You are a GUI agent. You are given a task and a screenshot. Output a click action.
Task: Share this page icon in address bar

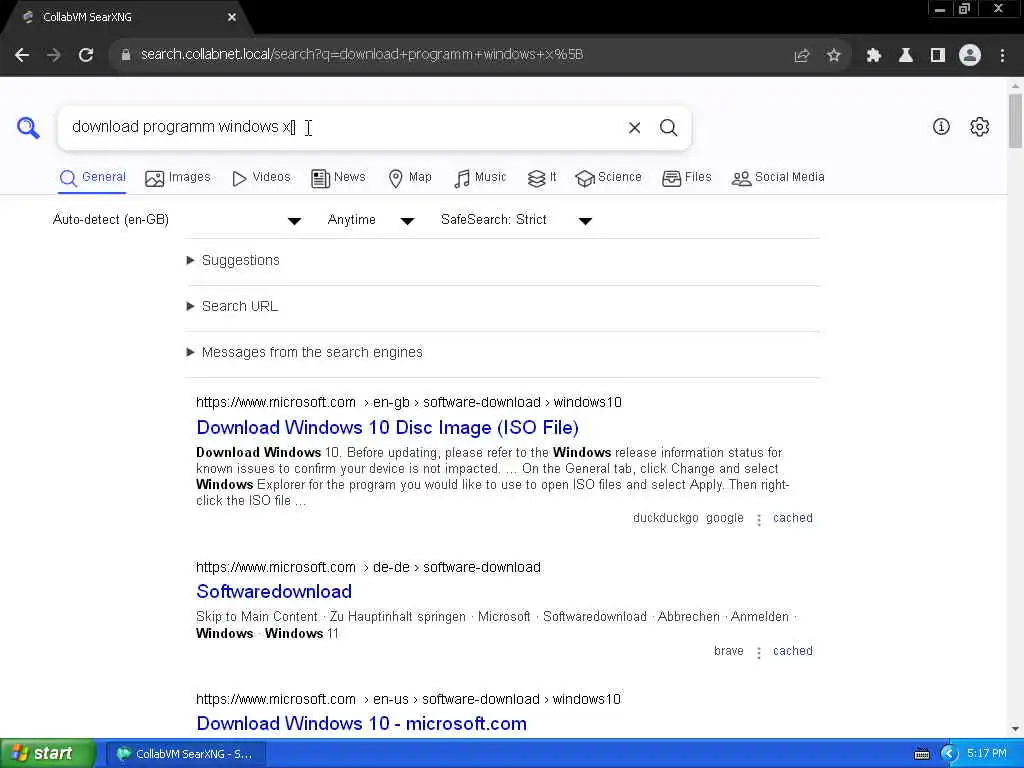pyautogui.click(x=801, y=56)
